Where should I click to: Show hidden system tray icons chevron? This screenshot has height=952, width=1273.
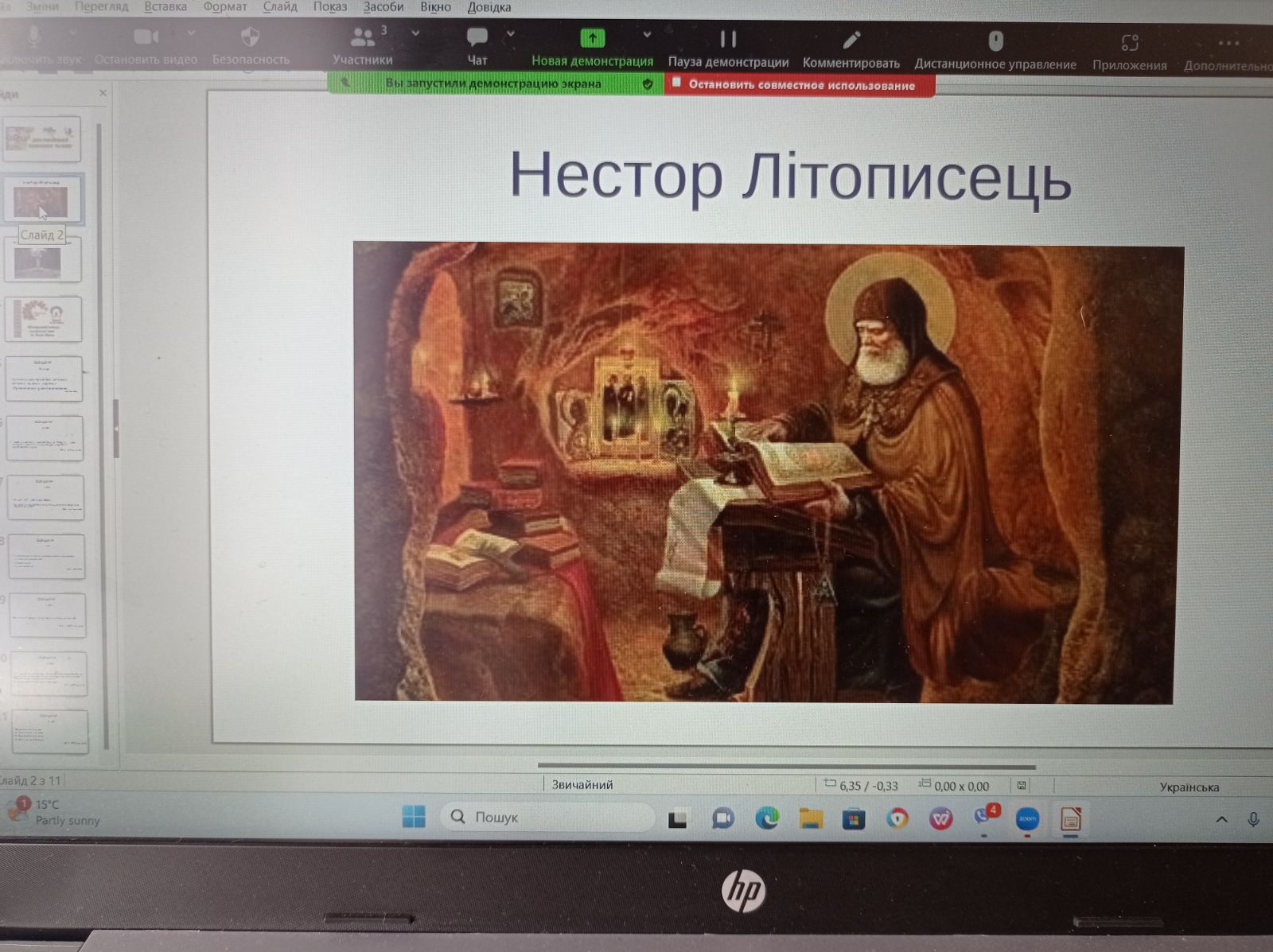(1221, 819)
